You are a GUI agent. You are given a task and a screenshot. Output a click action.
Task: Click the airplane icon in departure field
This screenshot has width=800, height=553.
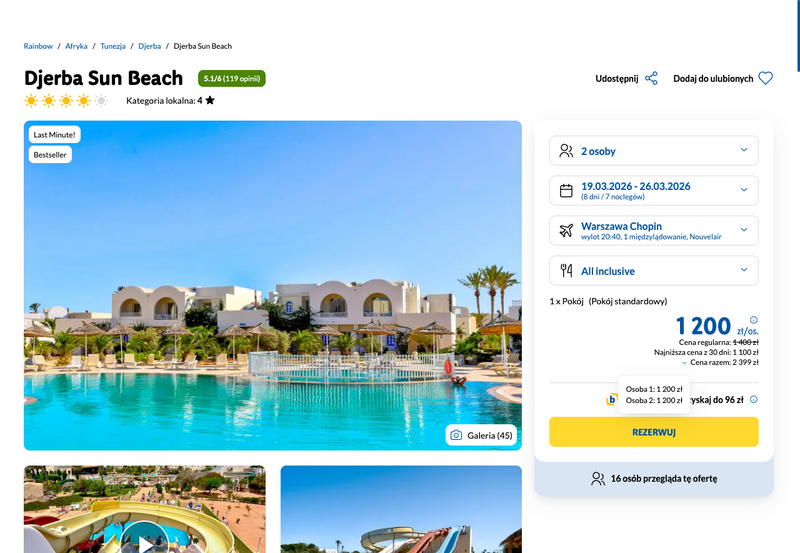[566, 231]
